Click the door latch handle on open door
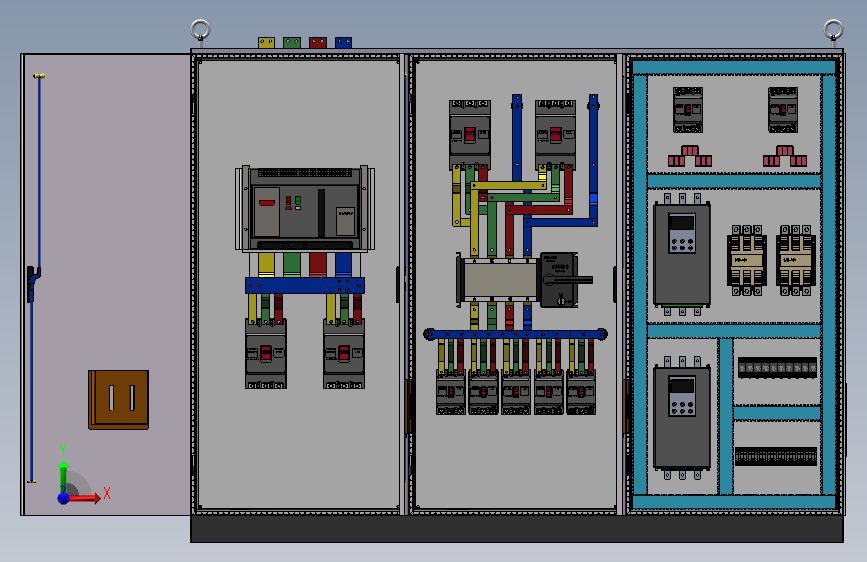 pos(33,283)
